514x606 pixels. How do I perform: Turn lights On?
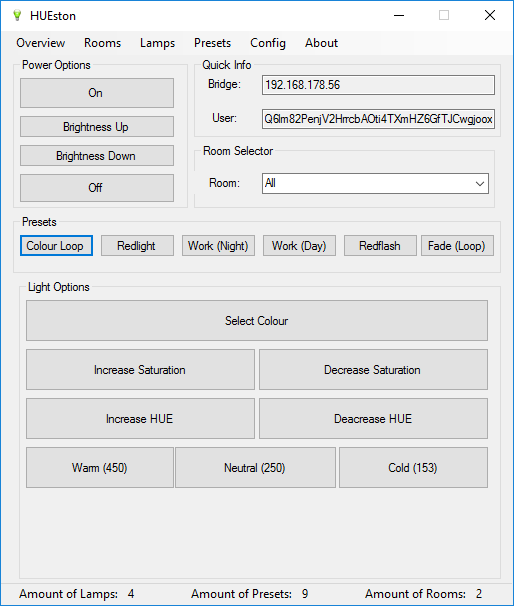coord(97,93)
